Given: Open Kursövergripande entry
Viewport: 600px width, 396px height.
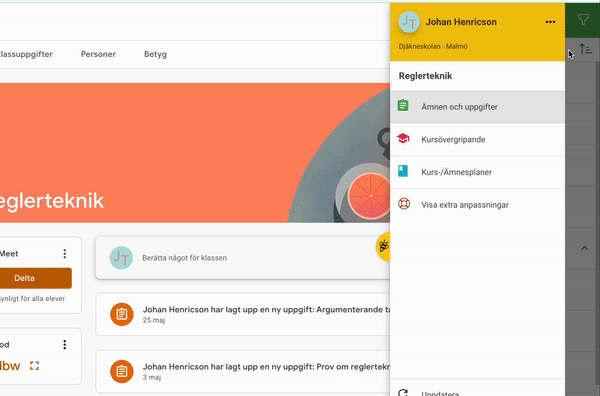Looking at the screenshot, I should point(477,140).
